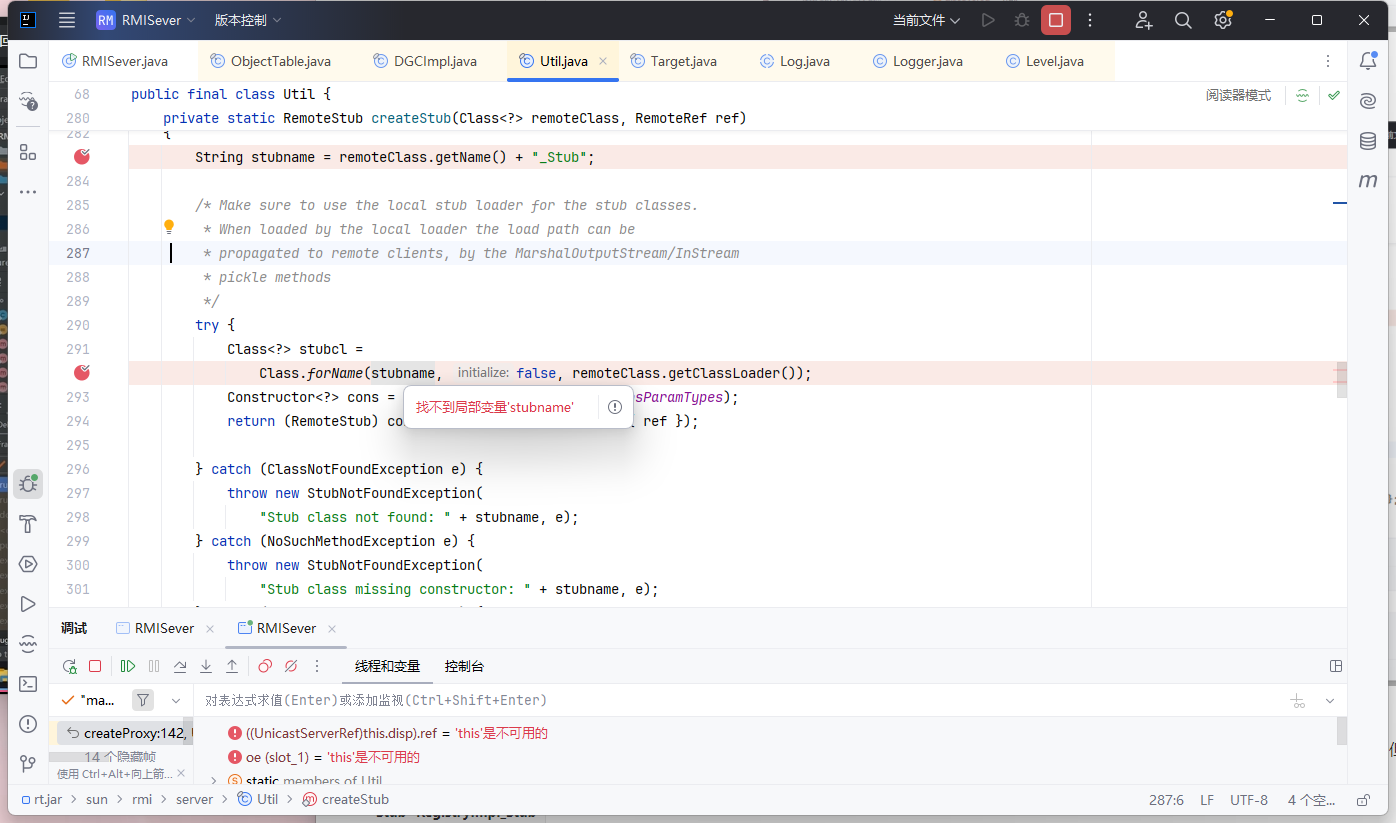Switch to the 控制台 console tab
Image resolution: width=1396 pixels, height=823 pixels.
click(x=464, y=666)
